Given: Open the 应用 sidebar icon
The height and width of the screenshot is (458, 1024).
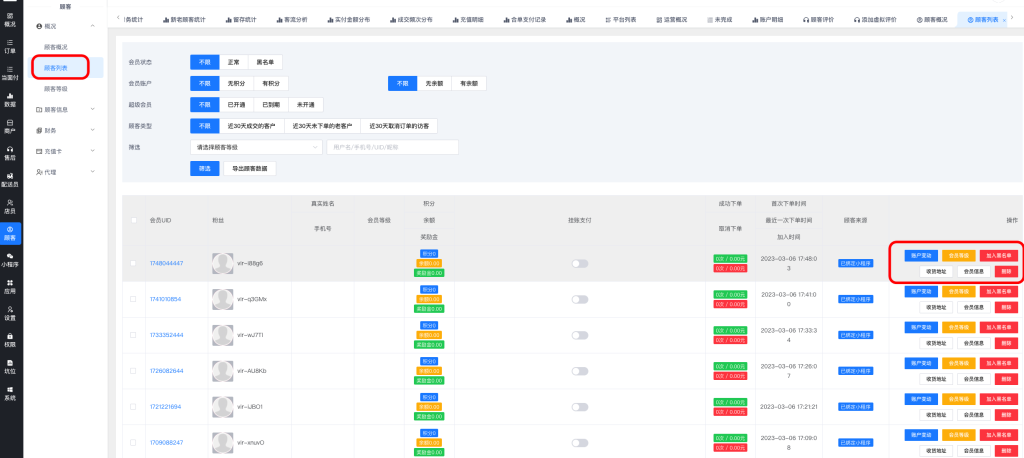Looking at the screenshot, I should (x=10, y=287).
